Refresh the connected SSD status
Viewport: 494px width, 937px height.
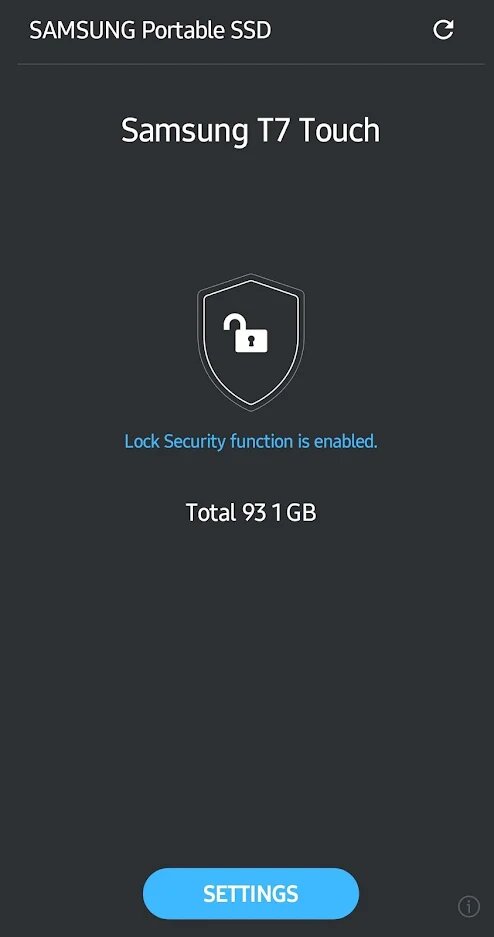(443, 30)
